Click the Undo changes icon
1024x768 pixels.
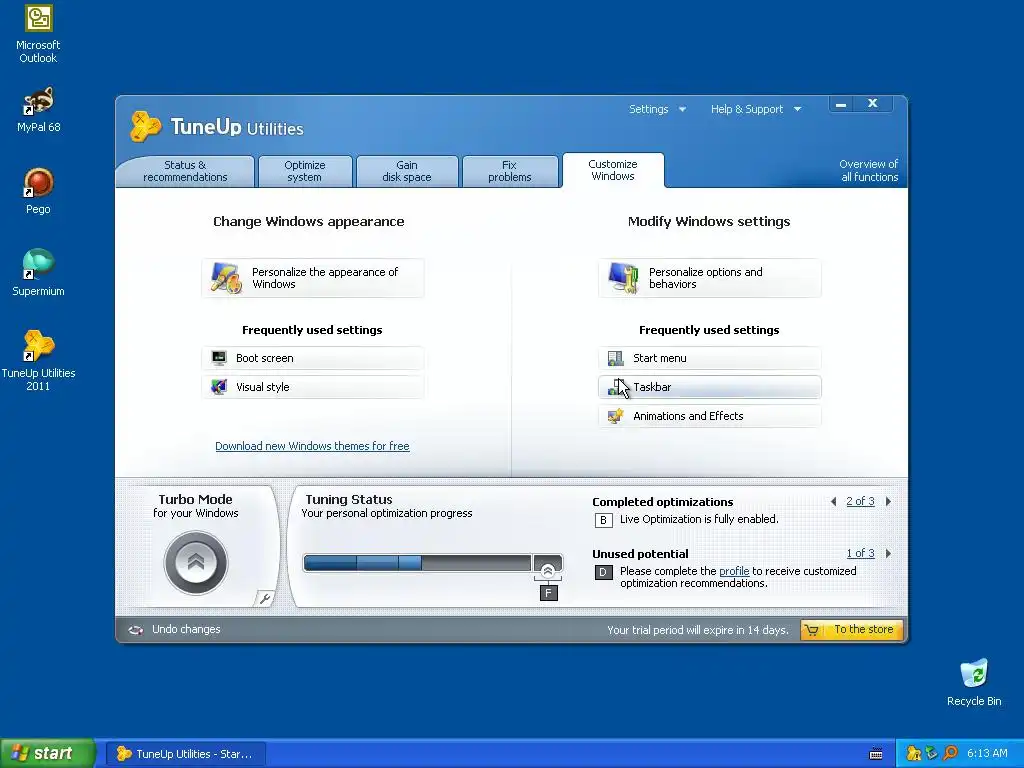[136, 630]
